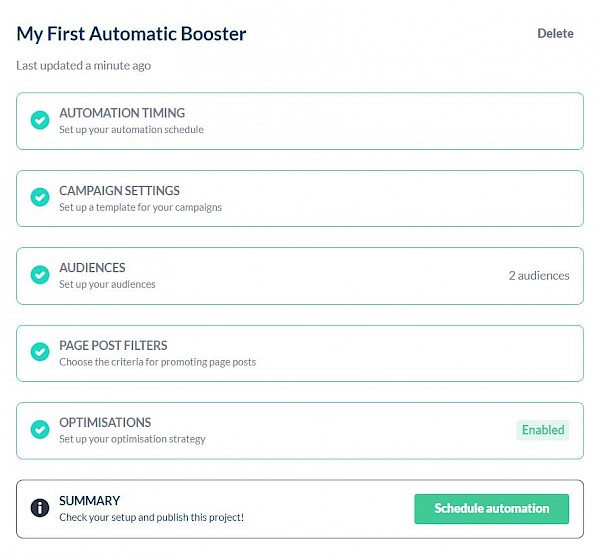The height and width of the screenshot is (556, 601).
Task: Click the 2 audiences label
Action: [539, 276]
